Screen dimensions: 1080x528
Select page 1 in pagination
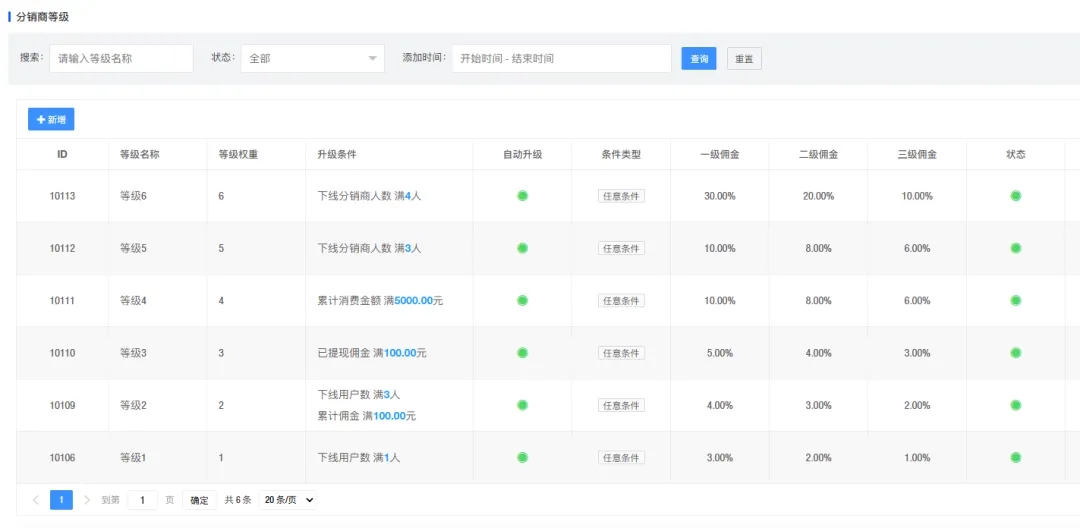(x=61, y=500)
